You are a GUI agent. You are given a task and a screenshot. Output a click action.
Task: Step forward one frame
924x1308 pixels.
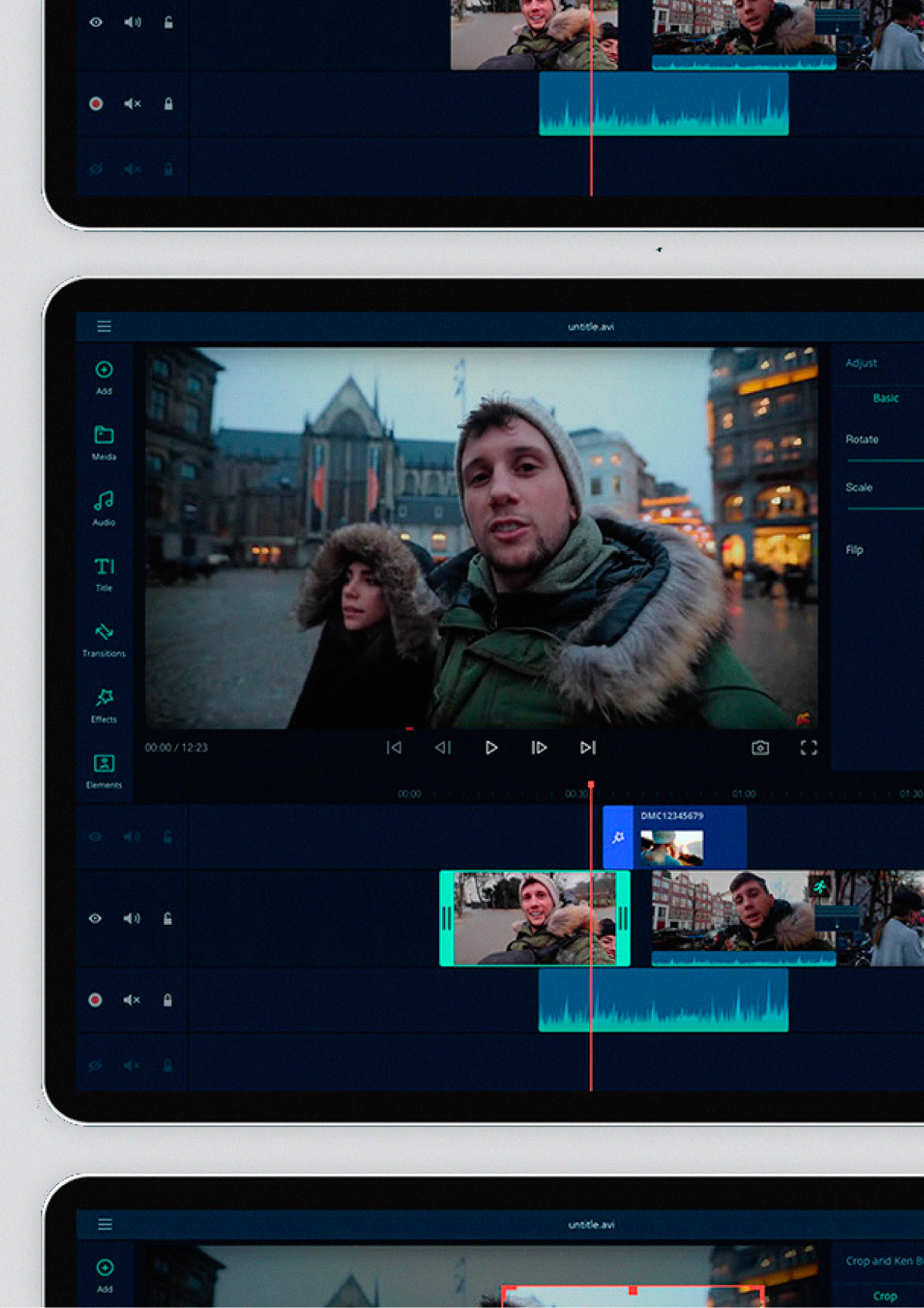pos(539,747)
